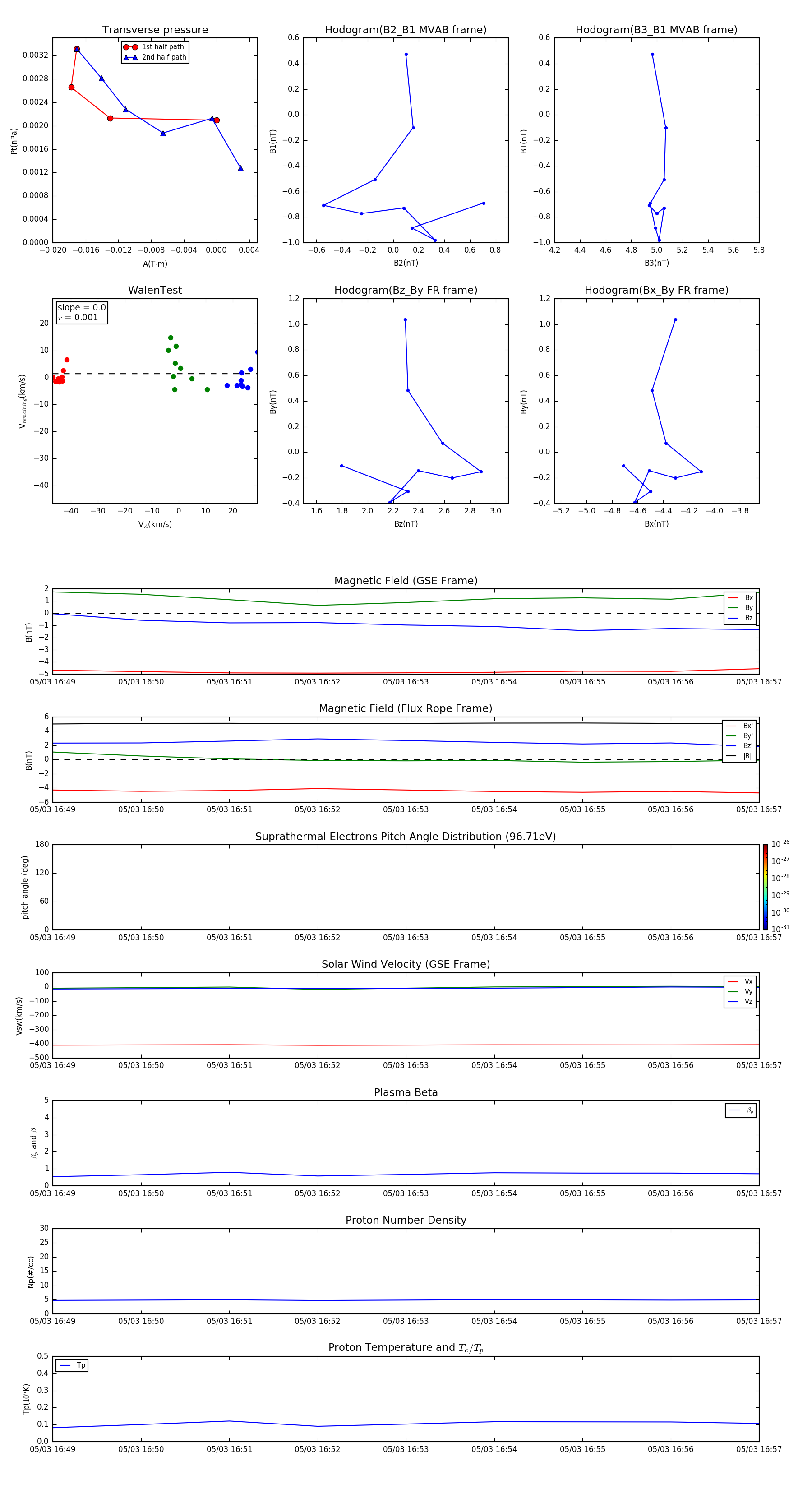812x1489 pixels.
Task: Click the 'Pt(nPa)' y-axis label
Action: pyautogui.click(x=14, y=141)
